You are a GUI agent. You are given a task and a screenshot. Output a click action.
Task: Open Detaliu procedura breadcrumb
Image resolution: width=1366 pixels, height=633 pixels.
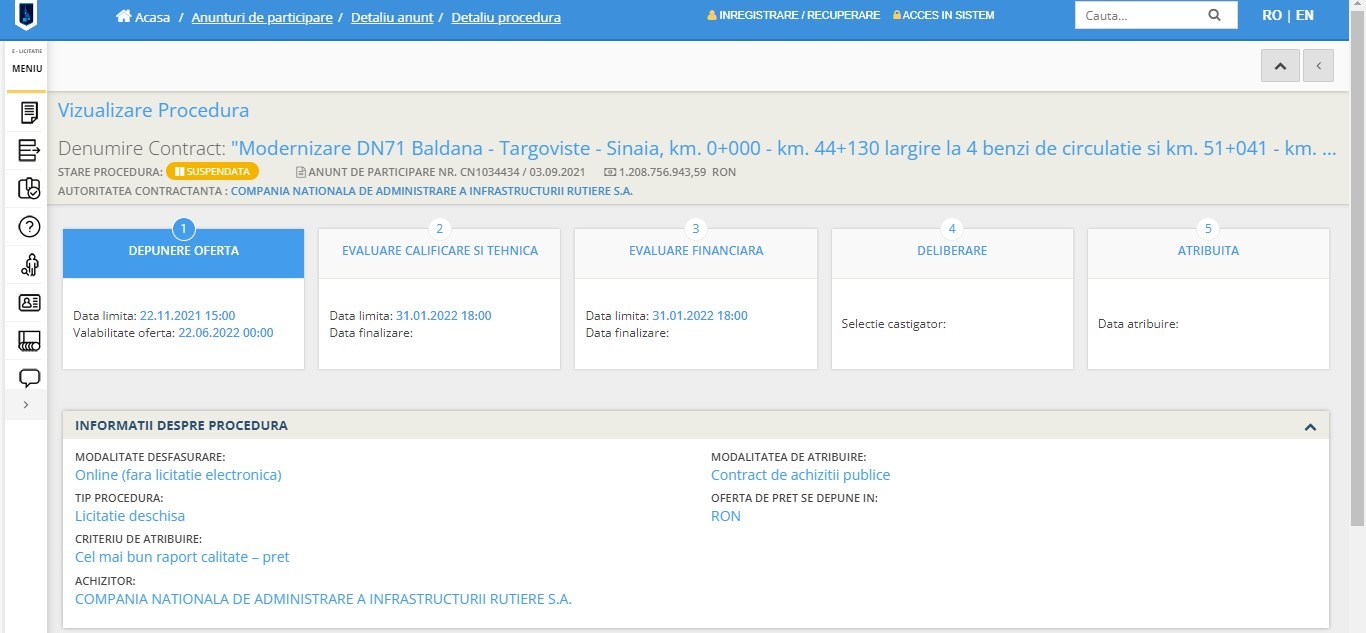[506, 17]
